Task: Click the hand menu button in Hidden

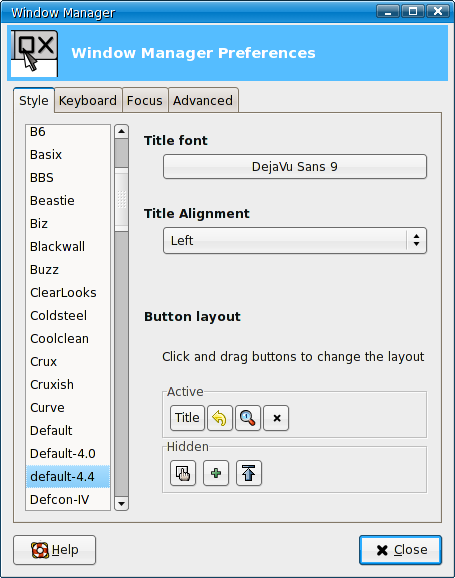Action: tap(183, 473)
